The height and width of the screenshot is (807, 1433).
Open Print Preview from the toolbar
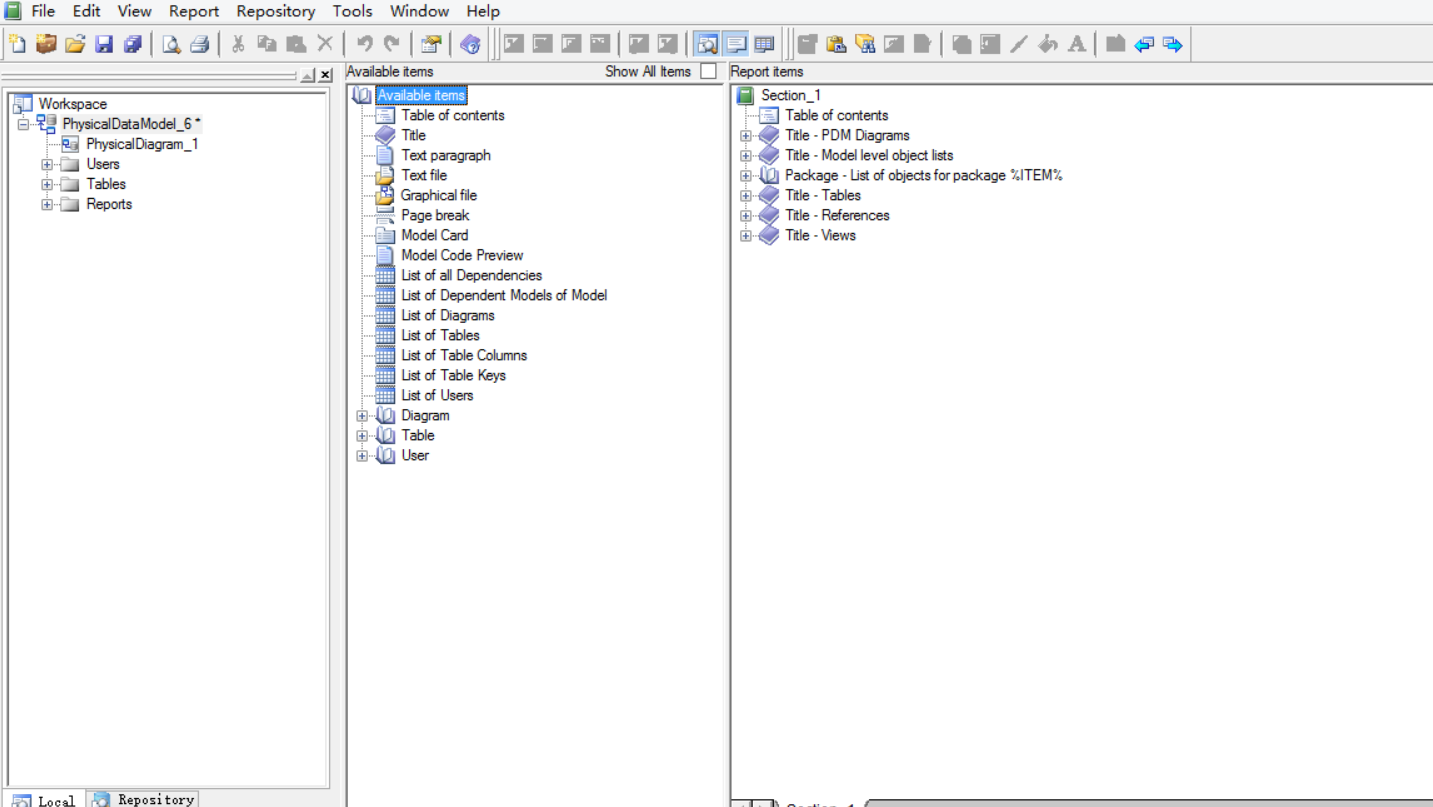click(171, 44)
